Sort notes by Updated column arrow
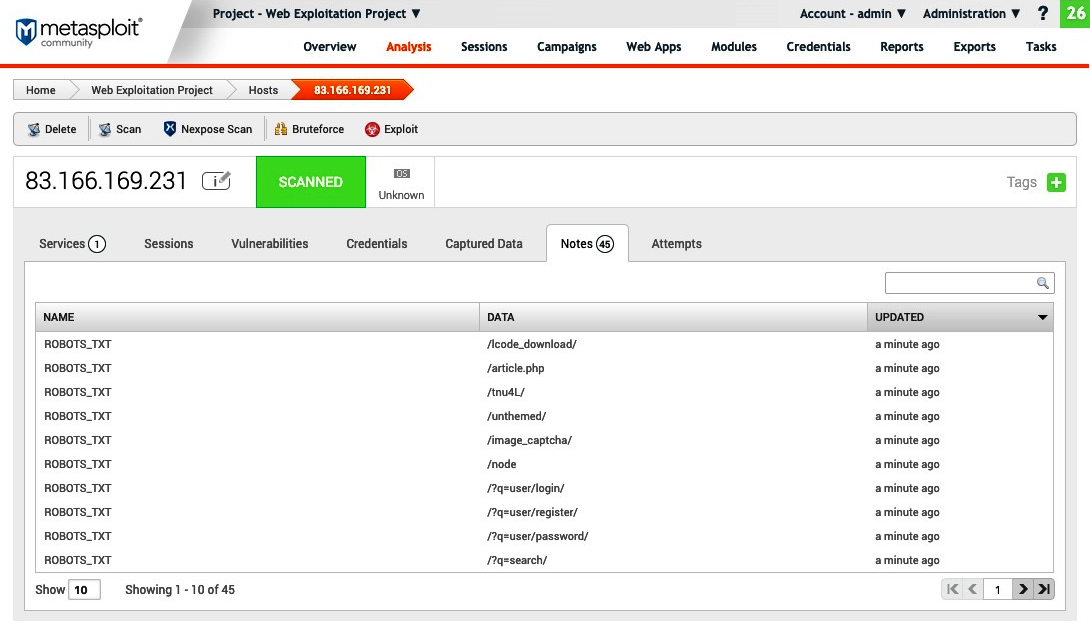 point(1043,318)
